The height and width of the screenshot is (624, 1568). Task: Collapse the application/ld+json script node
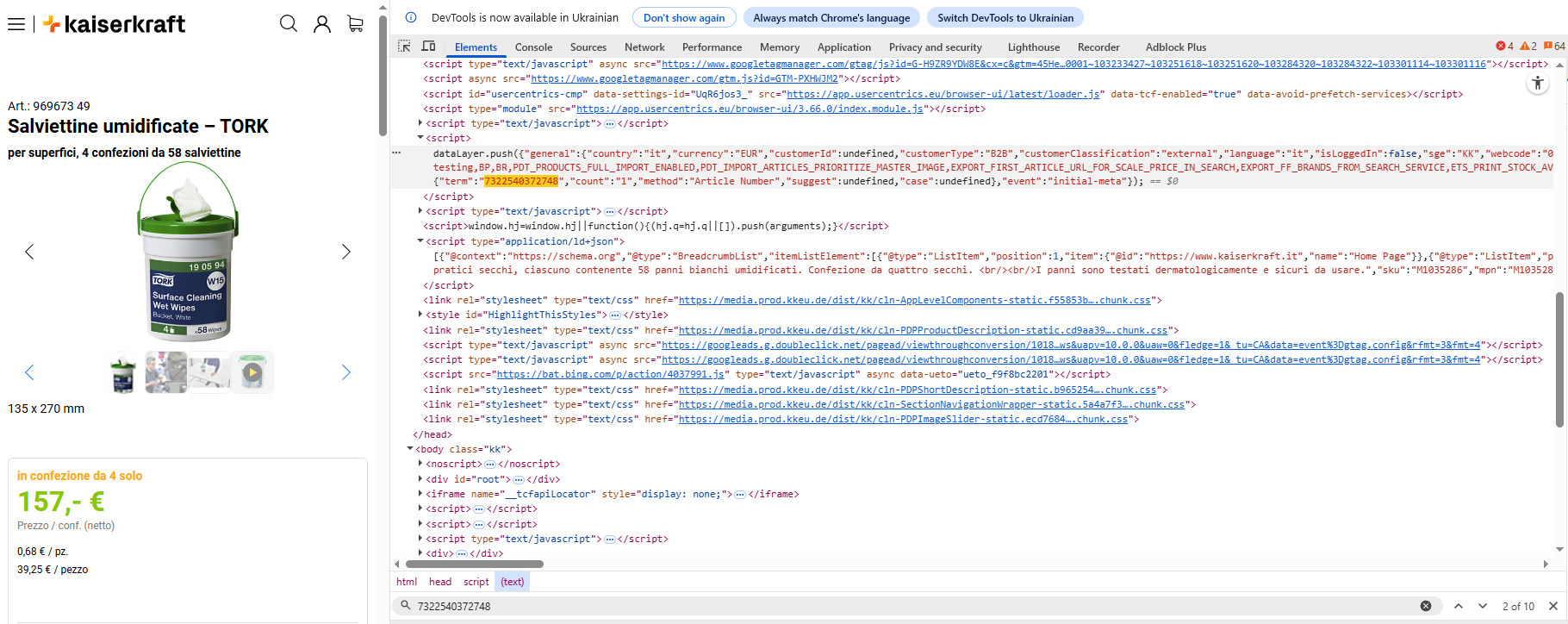coord(420,241)
